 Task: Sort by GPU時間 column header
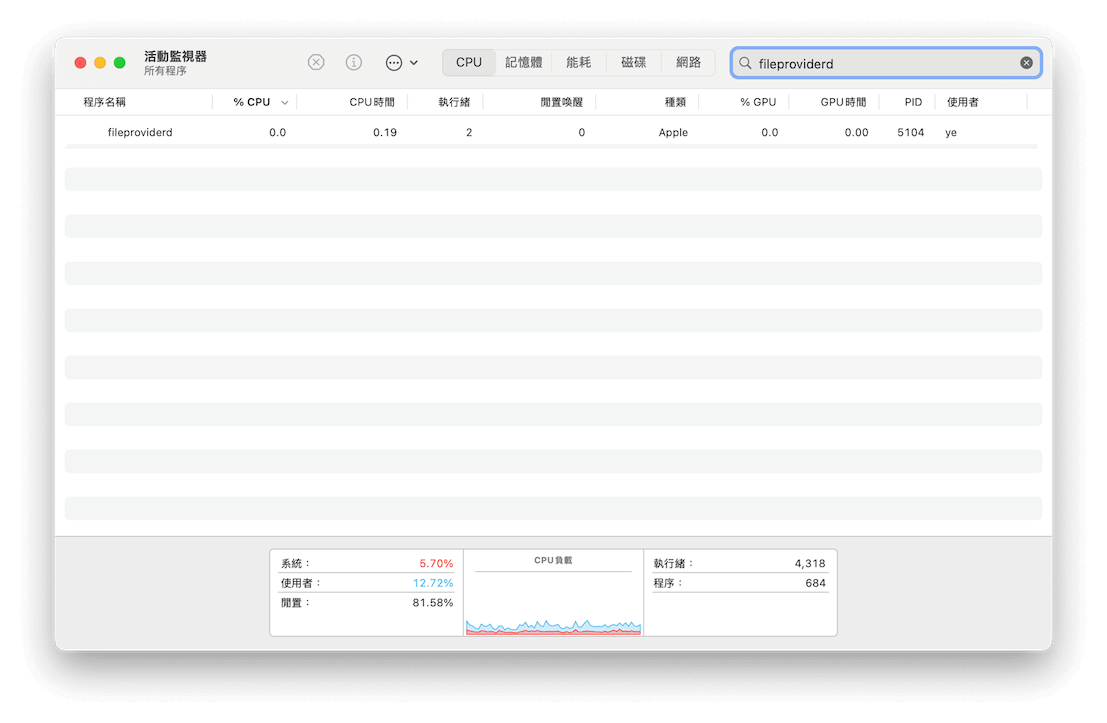pos(843,102)
